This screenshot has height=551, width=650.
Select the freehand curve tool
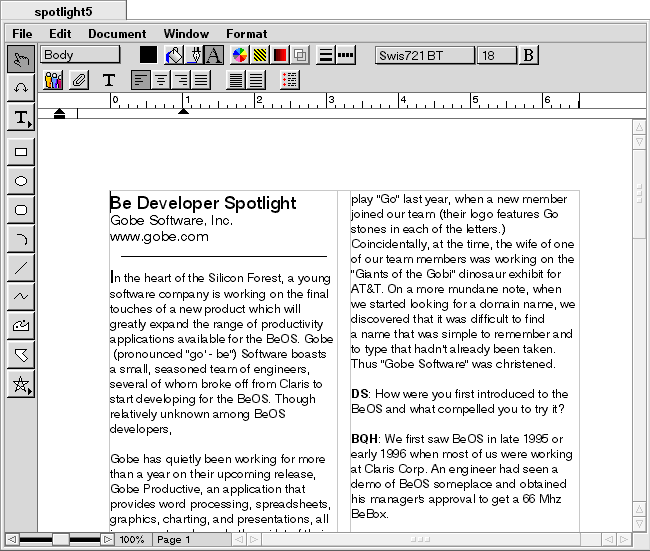(x=21, y=296)
